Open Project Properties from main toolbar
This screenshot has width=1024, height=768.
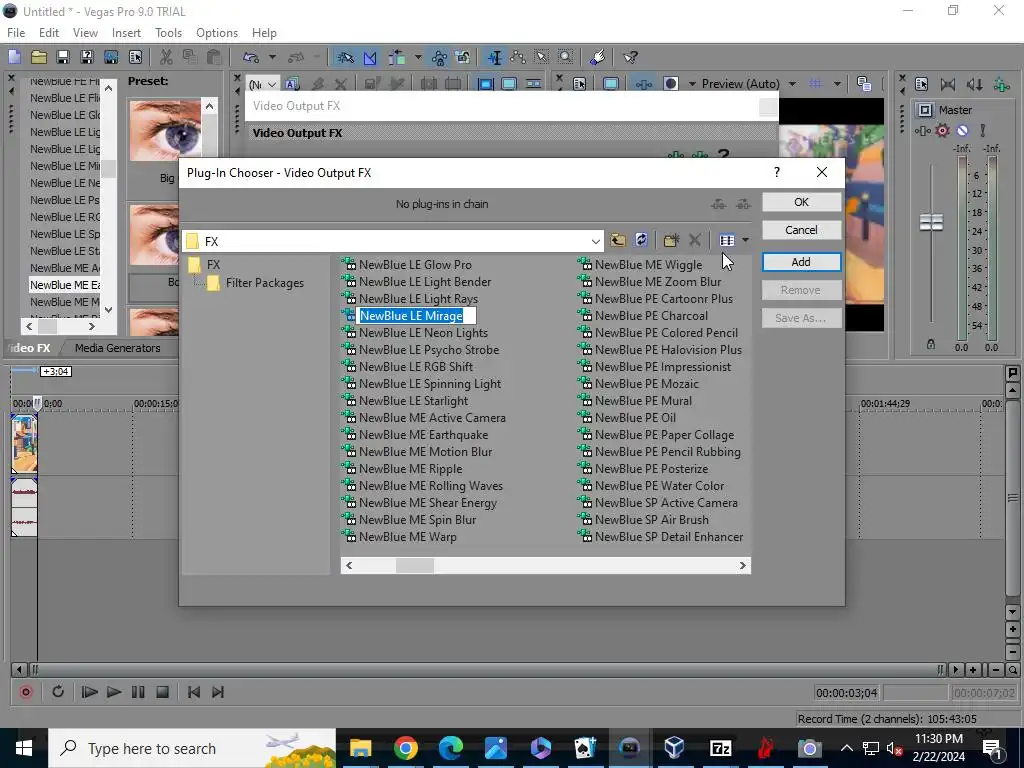135,57
